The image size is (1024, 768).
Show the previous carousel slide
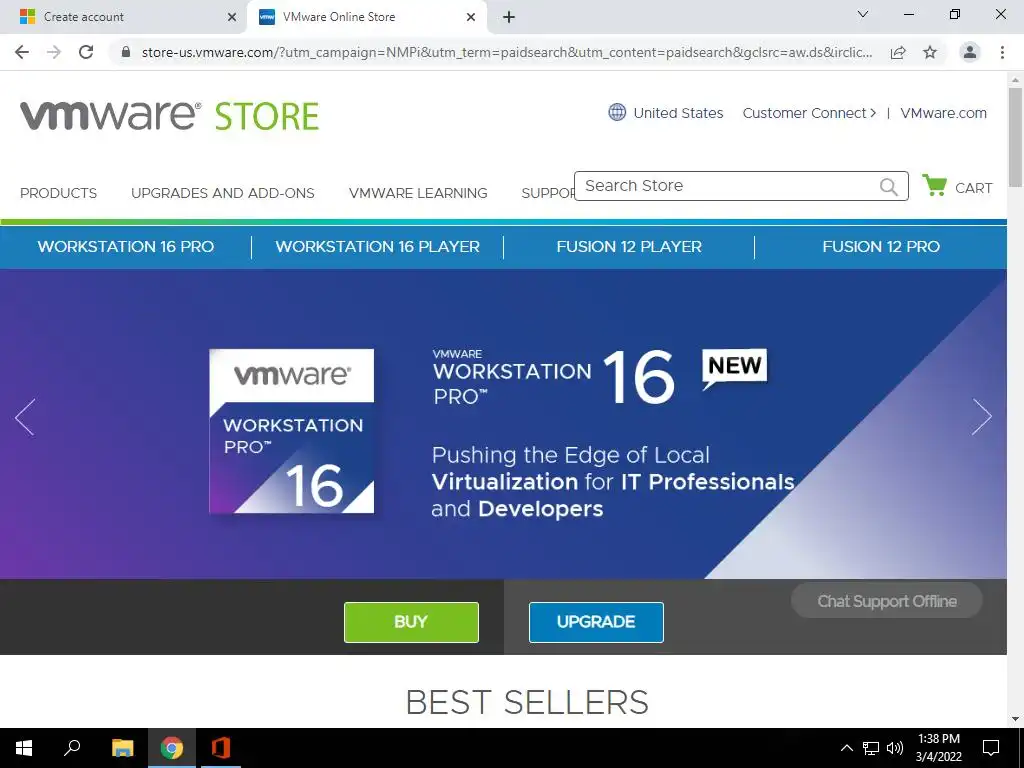[x=25, y=417]
